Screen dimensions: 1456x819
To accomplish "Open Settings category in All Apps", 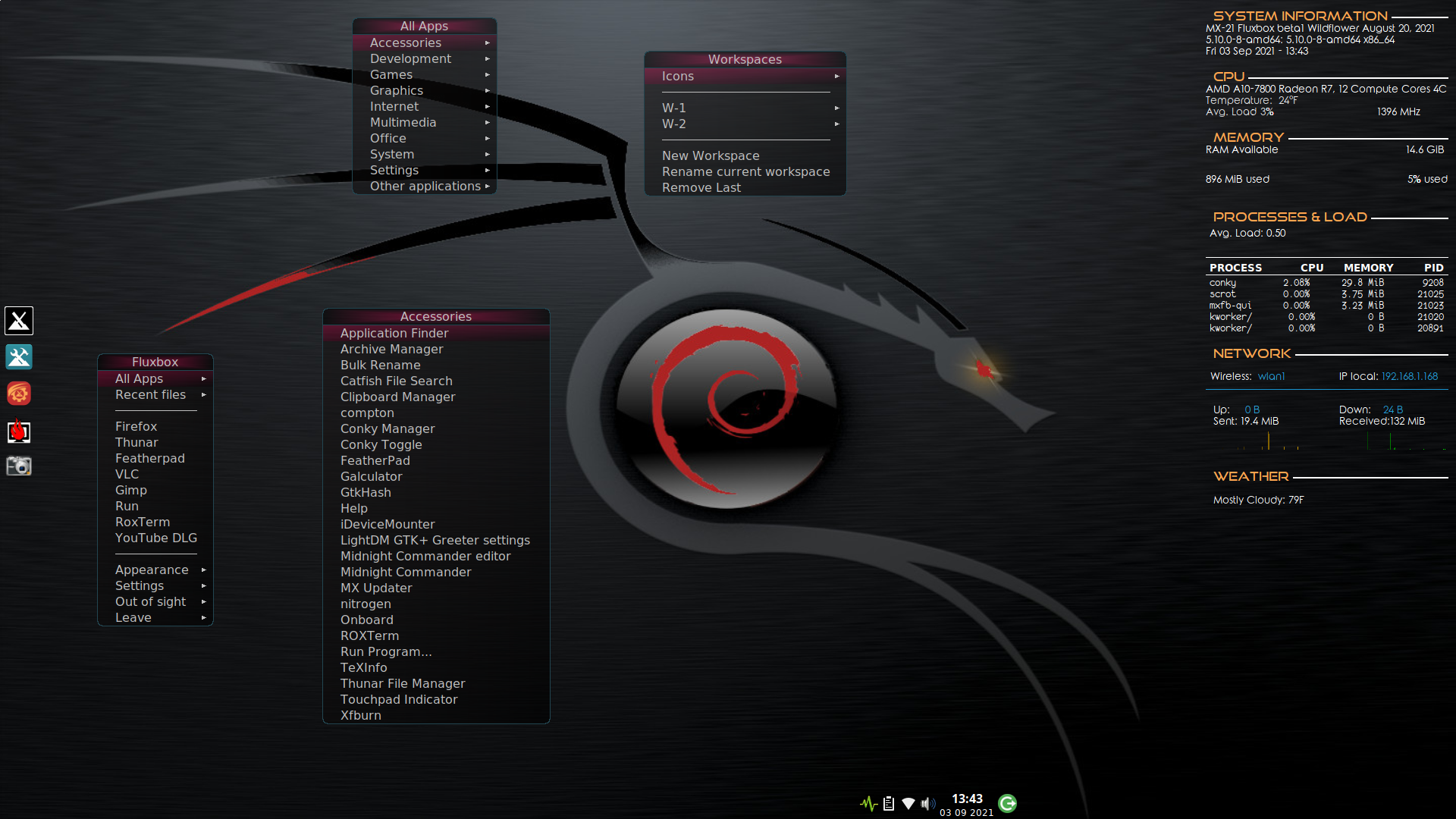I will [425, 170].
